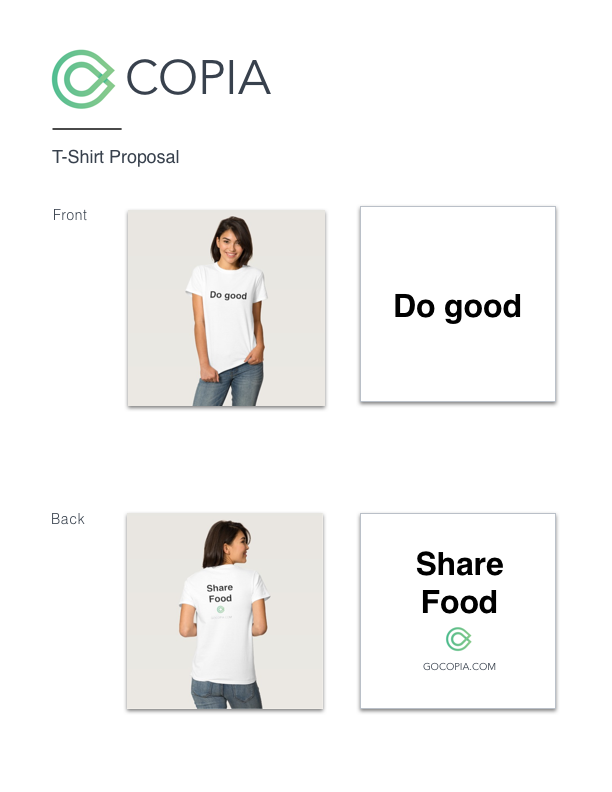Click the small green Copia icon in back design
The height and width of the screenshot is (792, 612).
point(458,639)
